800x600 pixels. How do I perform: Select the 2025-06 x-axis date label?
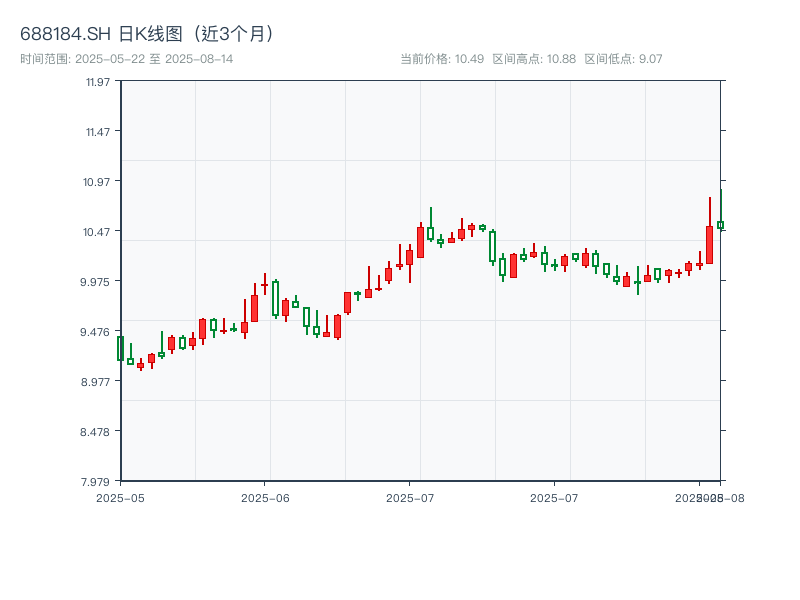tap(265, 497)
